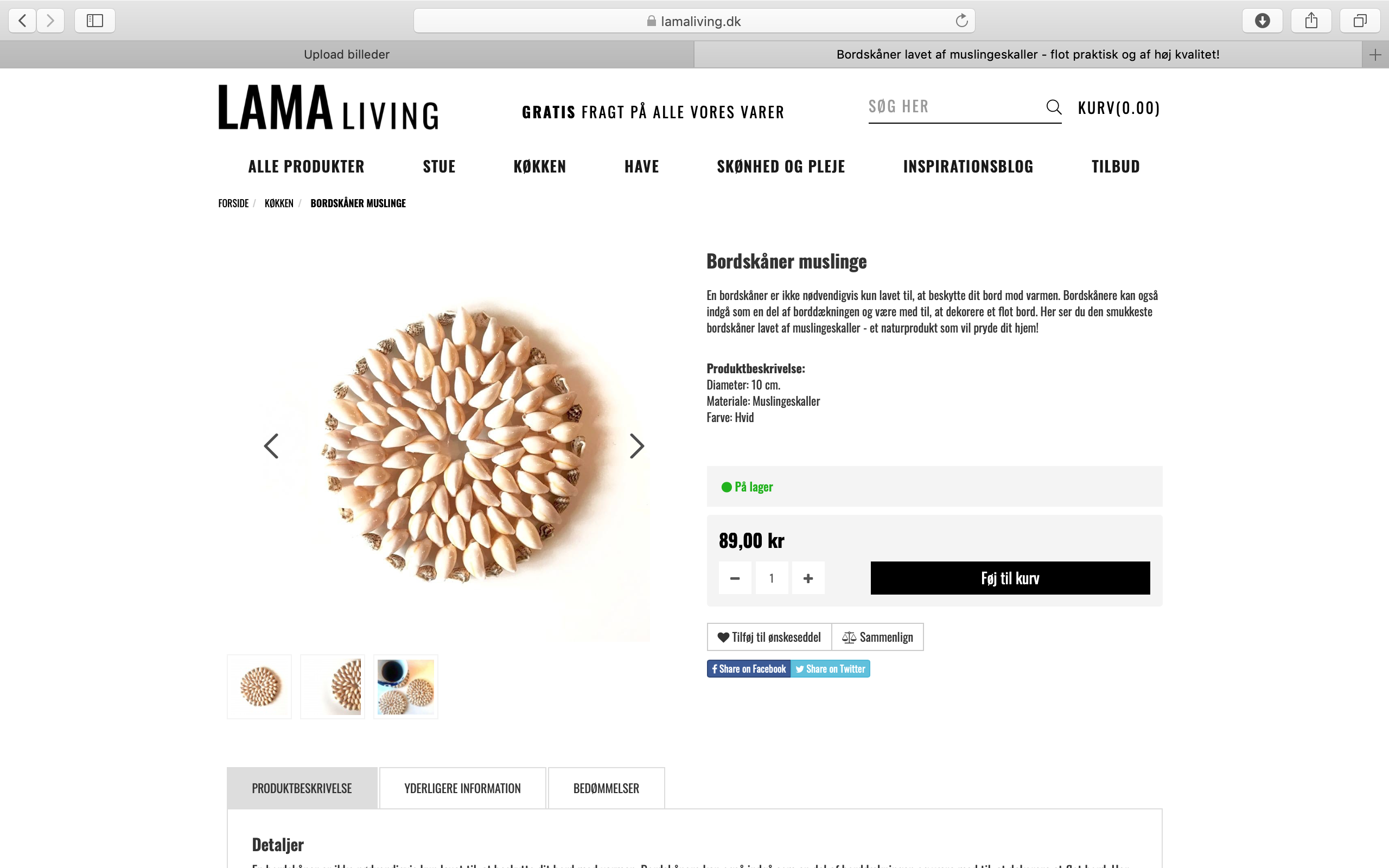The height and width of the screenshot is (868, 1389).
Task: Show the previous product image
Action: pyautogui.click(x=271, y=446)
